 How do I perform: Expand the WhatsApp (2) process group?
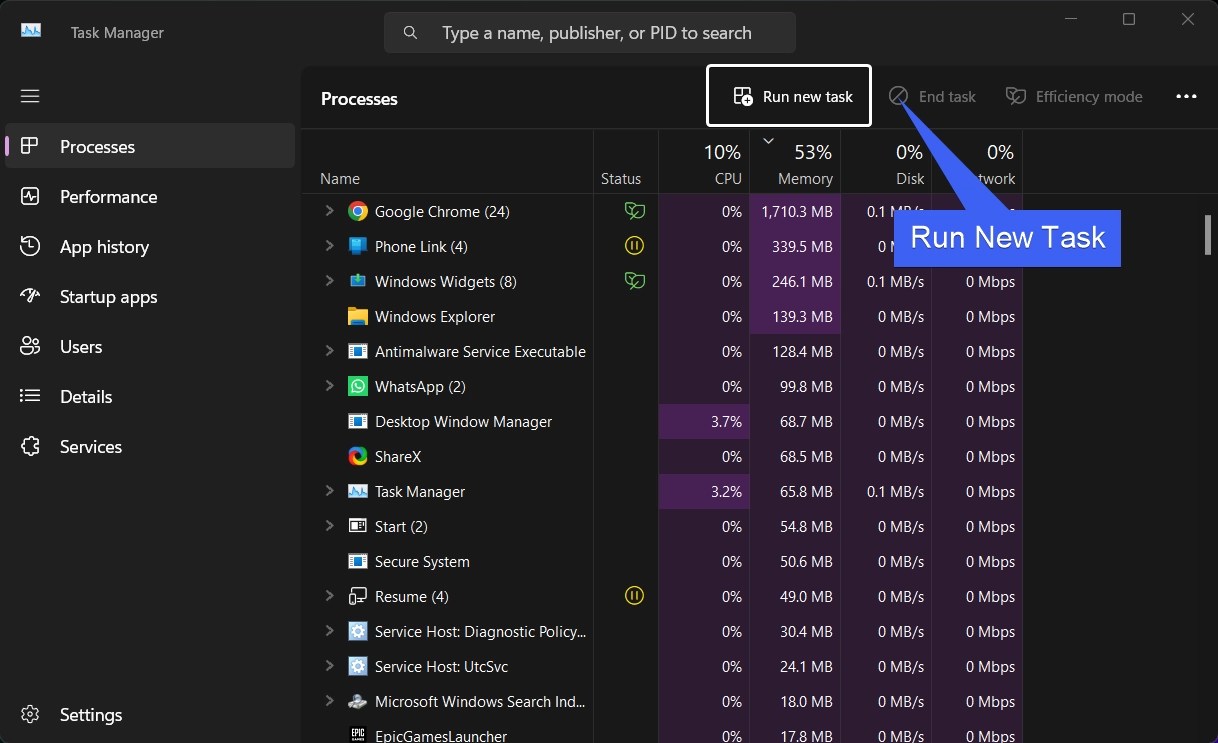329,386
